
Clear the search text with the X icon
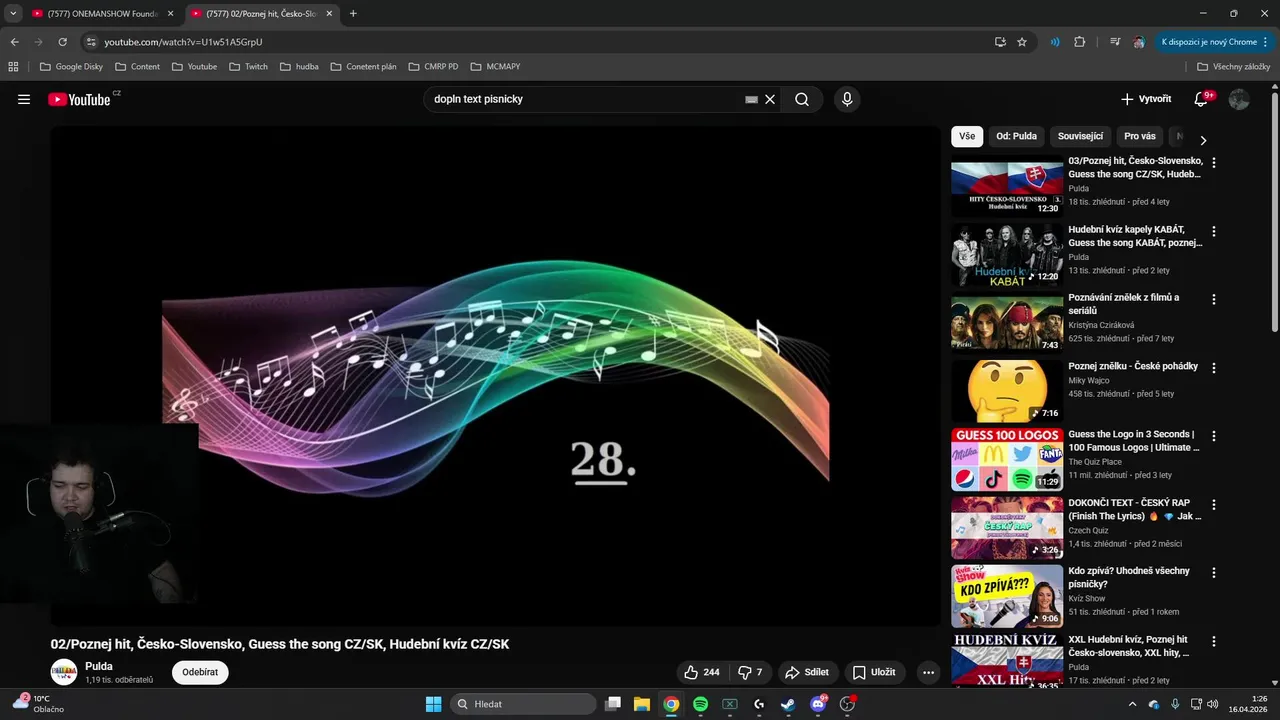(x=770, y=99)
